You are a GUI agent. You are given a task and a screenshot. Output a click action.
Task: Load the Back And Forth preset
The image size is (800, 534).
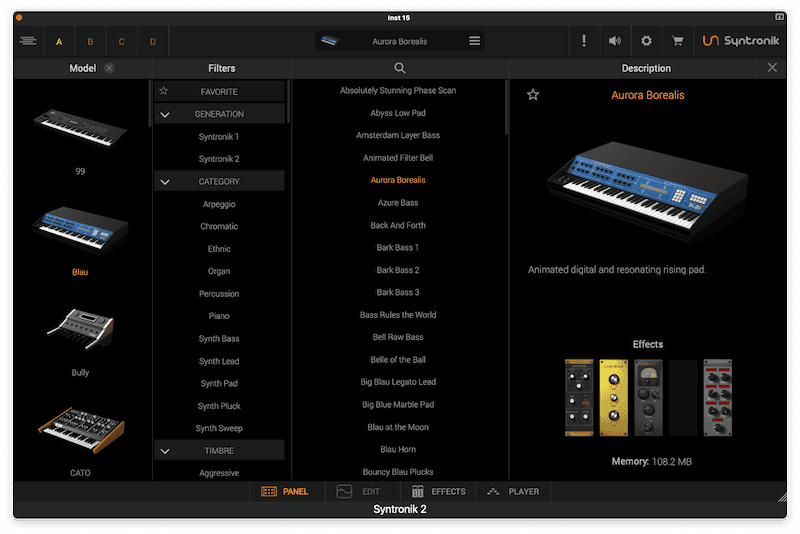[398, 225]
